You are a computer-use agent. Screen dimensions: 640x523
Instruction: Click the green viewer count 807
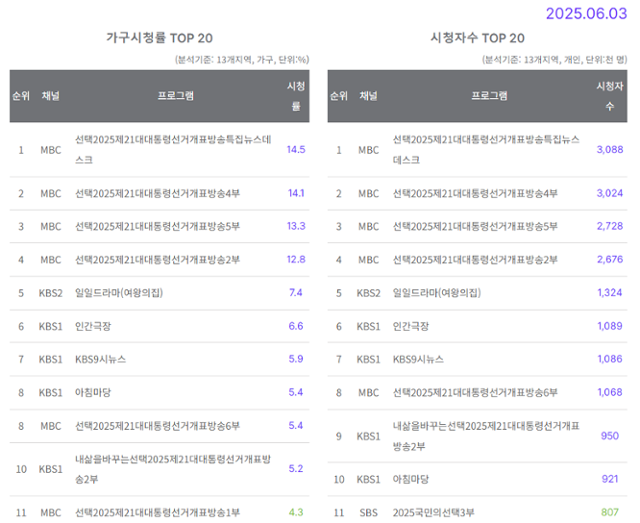click(x=610, y=512)
